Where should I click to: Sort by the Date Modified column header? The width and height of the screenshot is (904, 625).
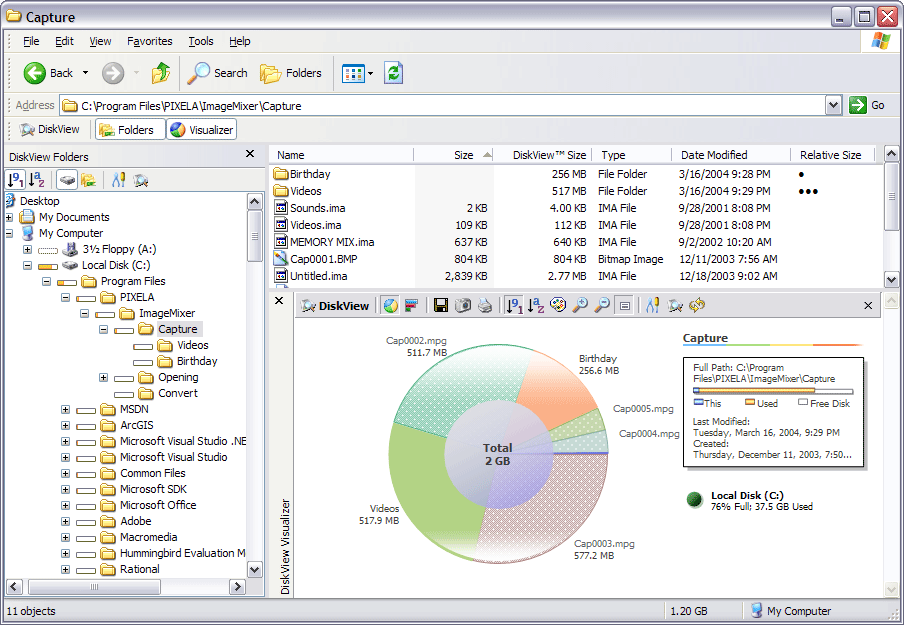point(730,155)
